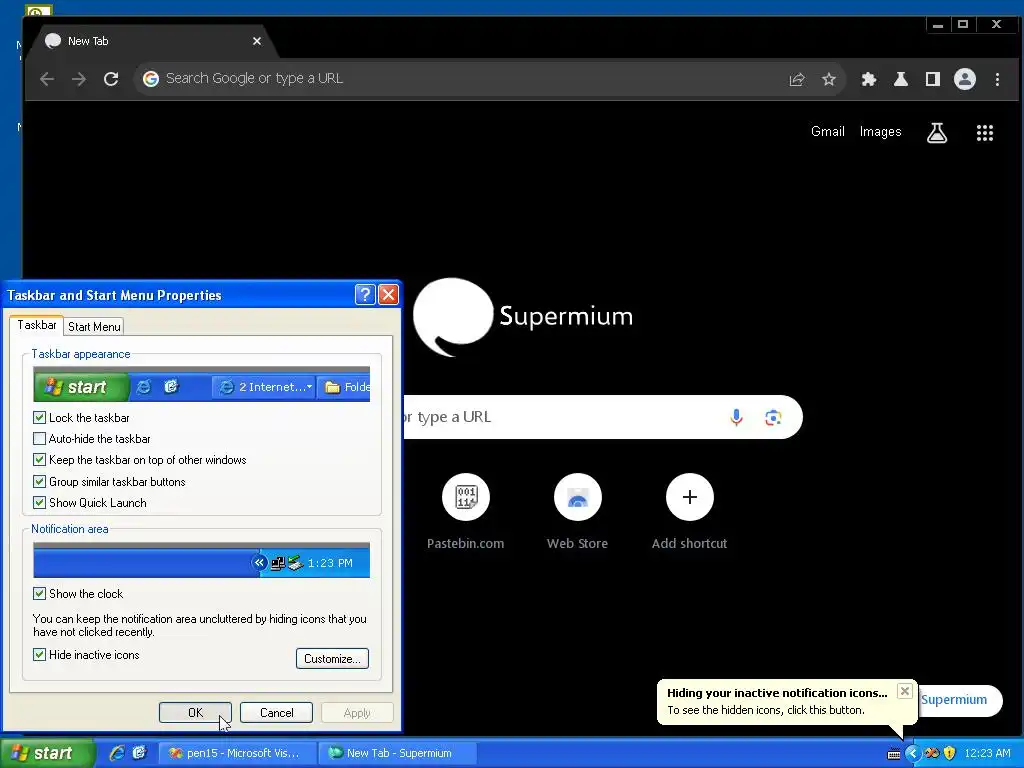Image resolution: width=1024 pixels, height=768 pixels.
Task: Select the Taskbar tab in properties dialog
Action: point(37,325)
